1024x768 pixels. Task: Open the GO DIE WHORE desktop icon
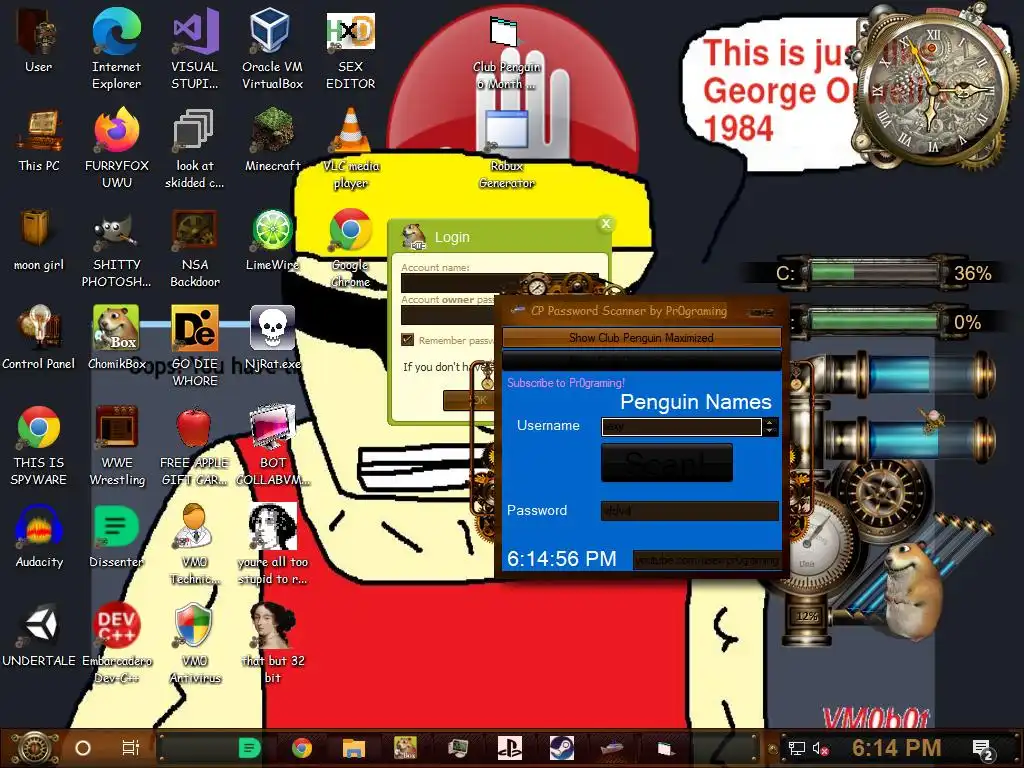(195, 345)
